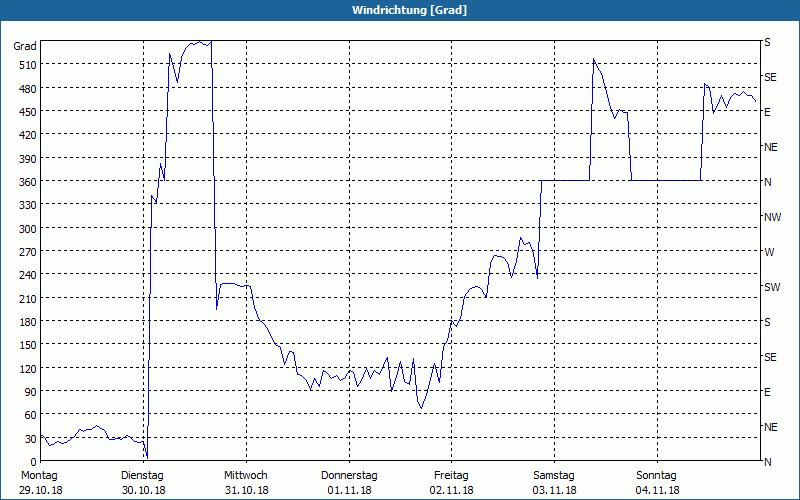This screenshot has height=500, width=800.
Task: Click the 'Dienstag' day label
Action: (142, 476)
